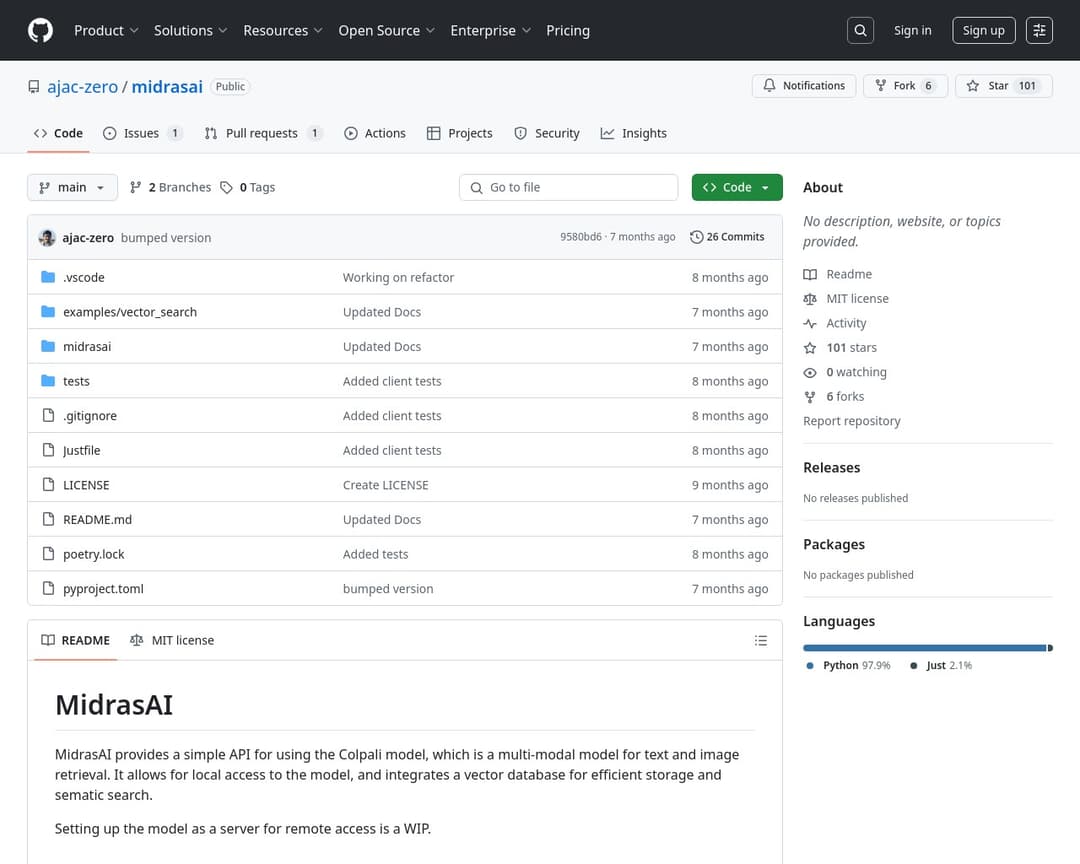1080x864 pixels.
Task: Click the Pricing link in header
Action: [x=568, y=30]
